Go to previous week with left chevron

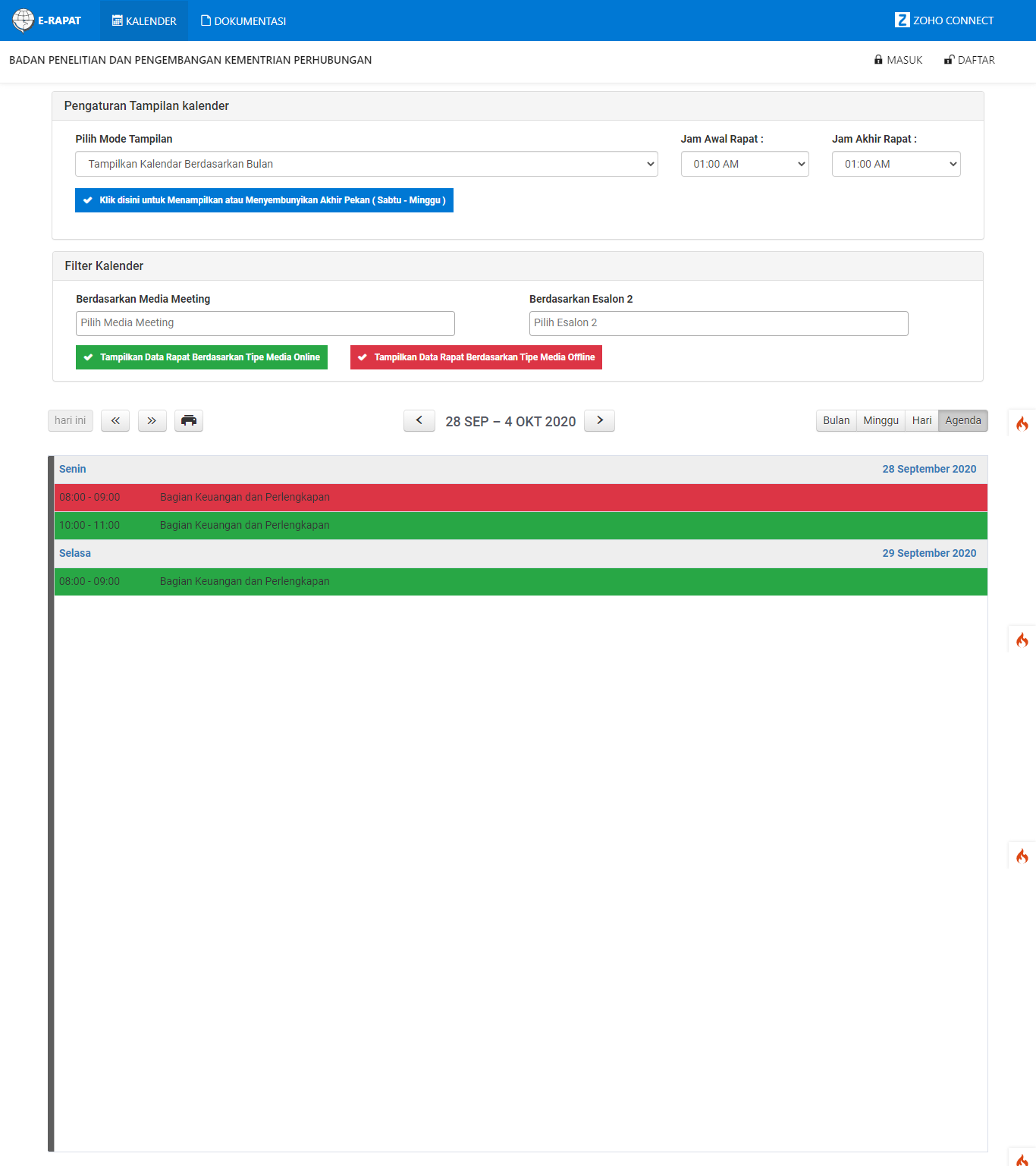(x=419, y=420)
